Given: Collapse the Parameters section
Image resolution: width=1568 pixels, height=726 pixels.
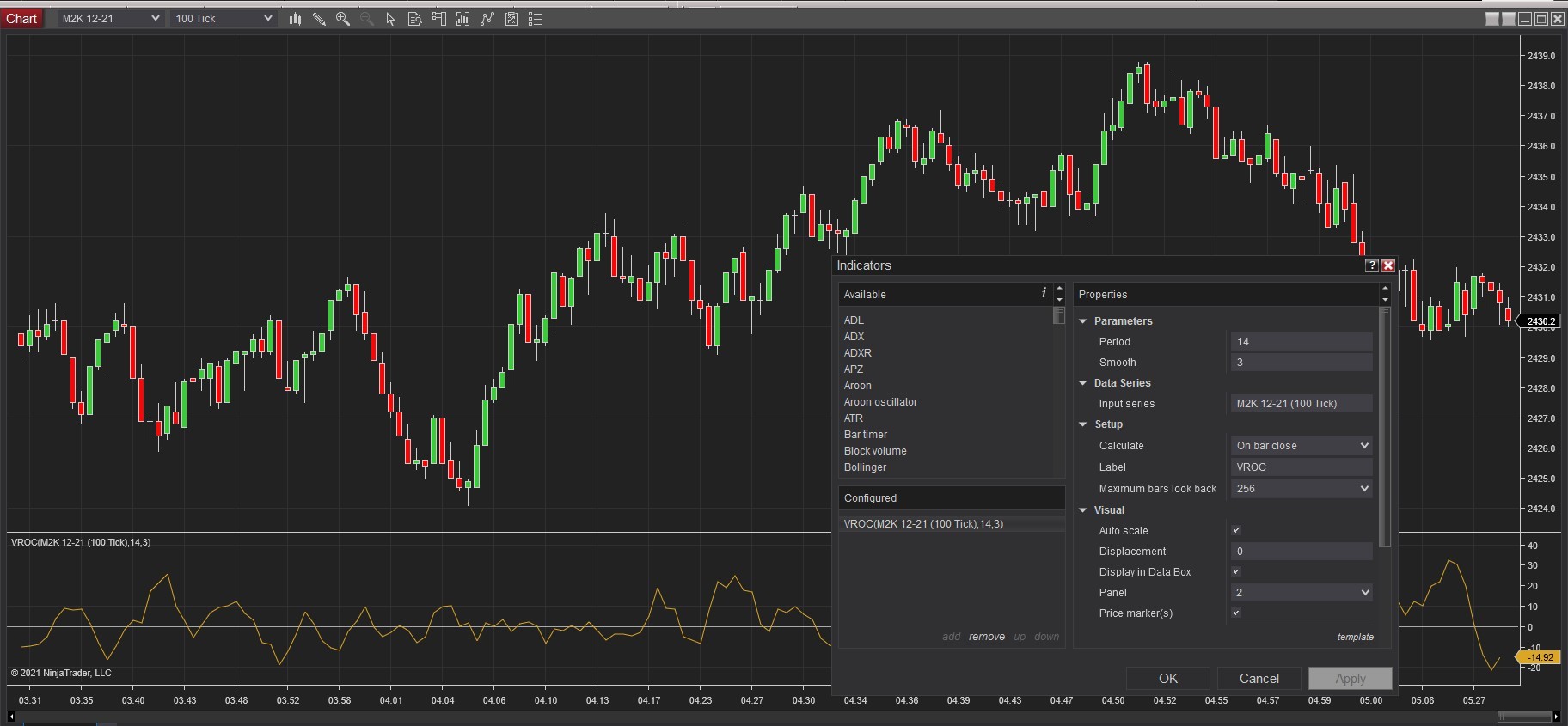Looking at the screenshot, I should click(x=1083, y=321).
